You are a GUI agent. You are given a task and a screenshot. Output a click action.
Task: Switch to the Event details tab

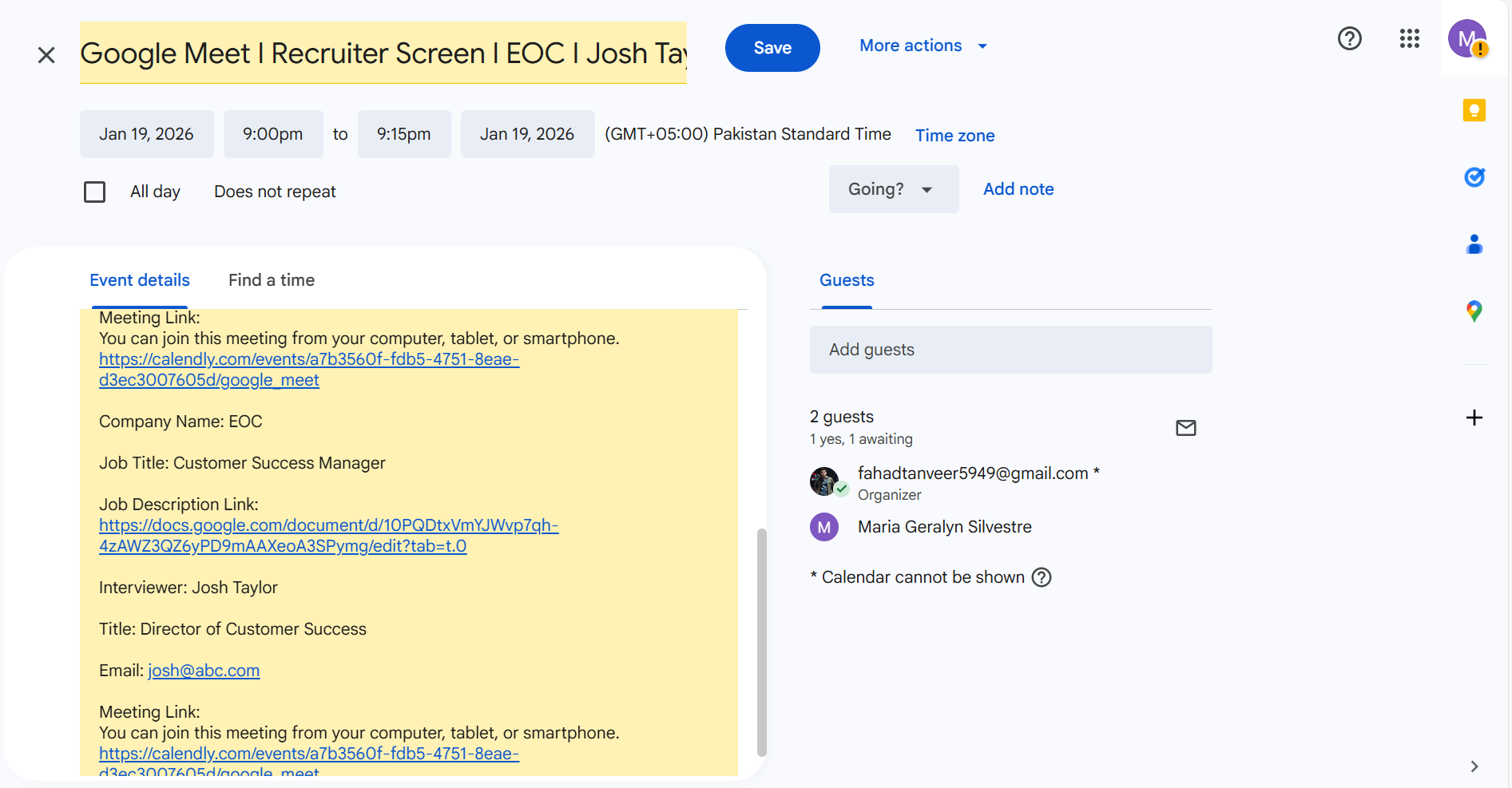coord(140,280)
